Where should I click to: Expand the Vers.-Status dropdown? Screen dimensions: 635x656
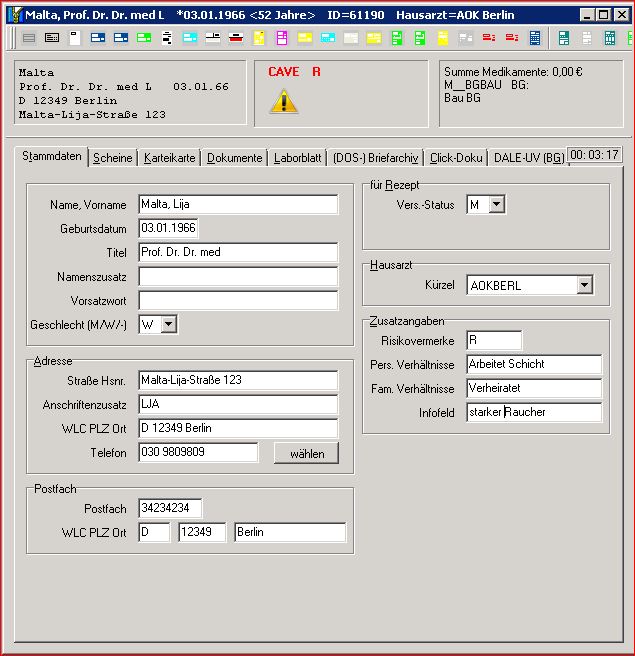pyautogui.click(x=496, y=205)
